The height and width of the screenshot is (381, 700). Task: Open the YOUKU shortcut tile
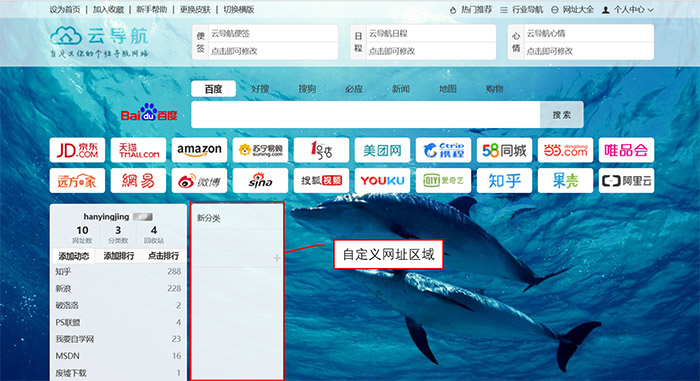pyautogui.click(x=382, y=180)
